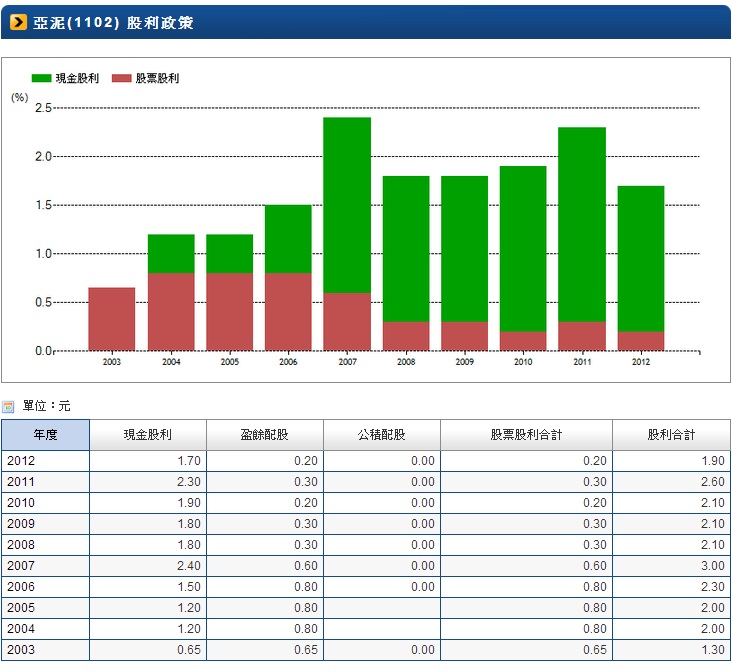Viewport: 732px width, 672px height.
Task: Click the 2007 year cell in table
Action: 45,566
